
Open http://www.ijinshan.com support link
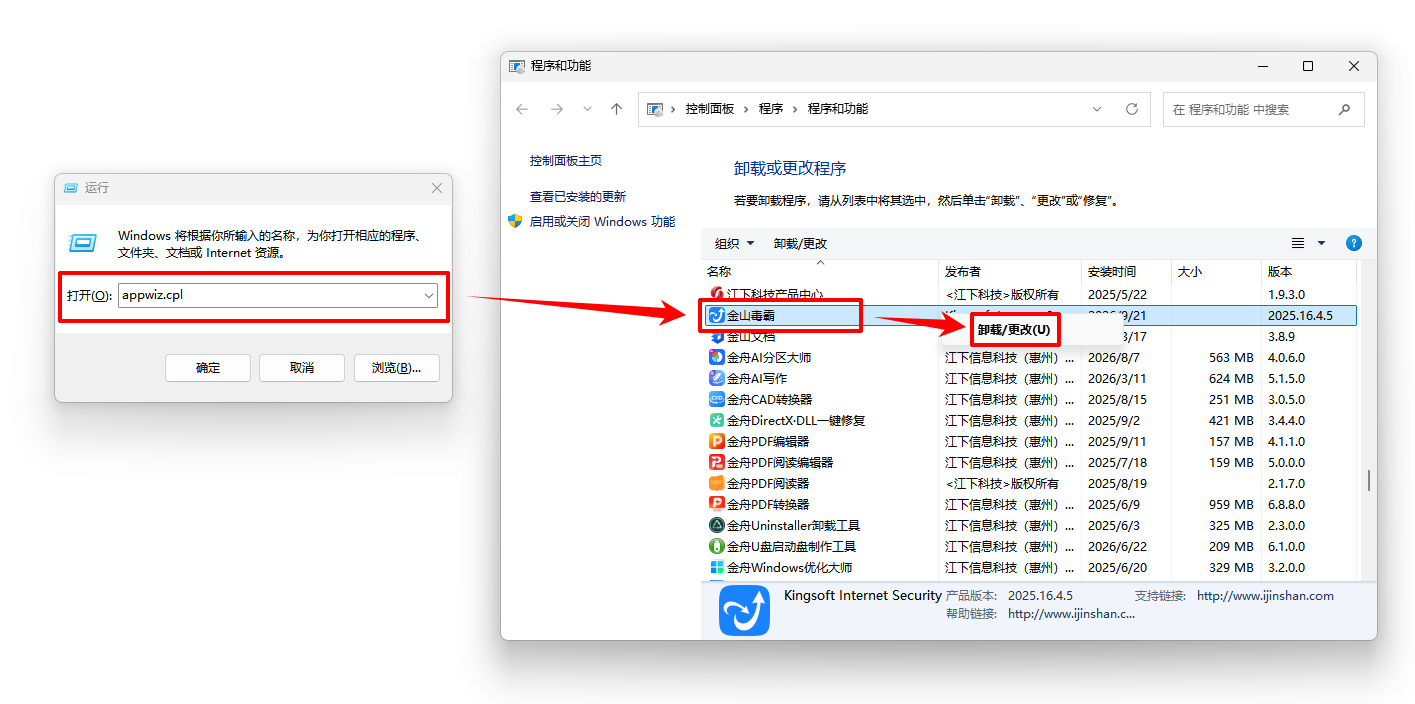(x=1265, y=595)
